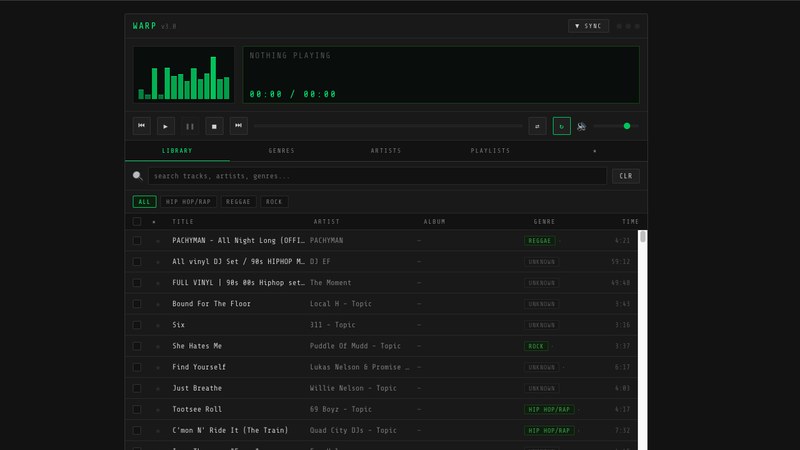Check the Tootsee Roll row
Image resolution: width=800 pixels, height=450 pixels.
pos(137,409)
